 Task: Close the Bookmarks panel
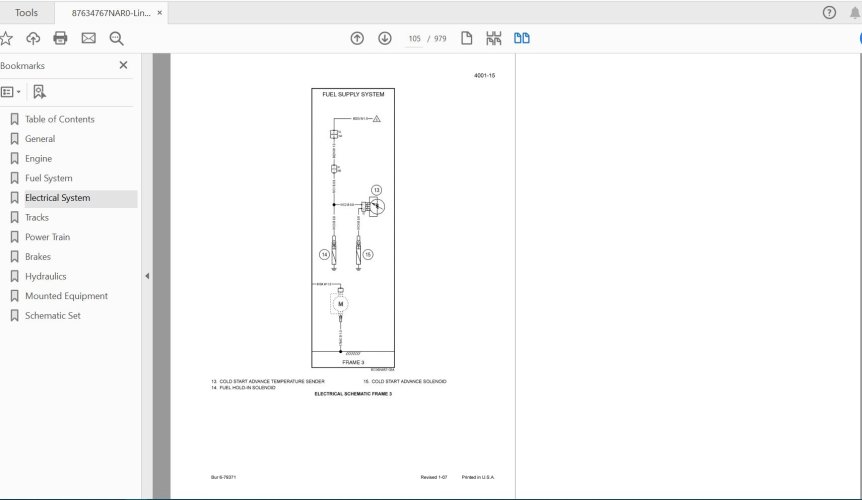(x=123, y=65)
